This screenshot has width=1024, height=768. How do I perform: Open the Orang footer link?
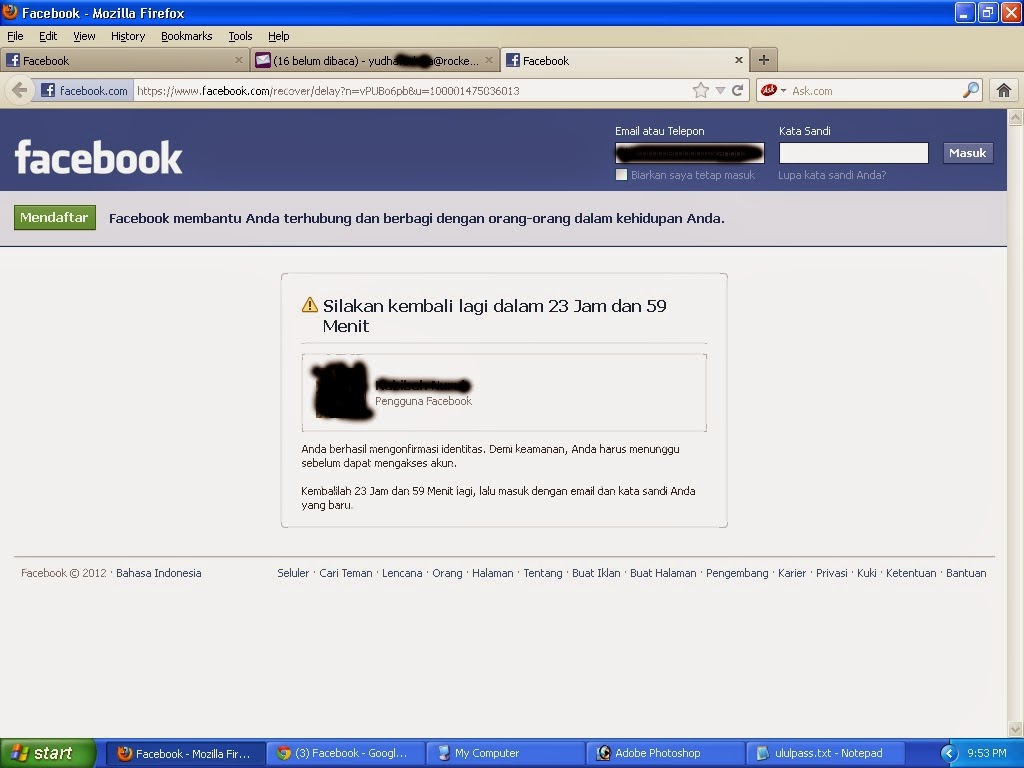point(447,573)
